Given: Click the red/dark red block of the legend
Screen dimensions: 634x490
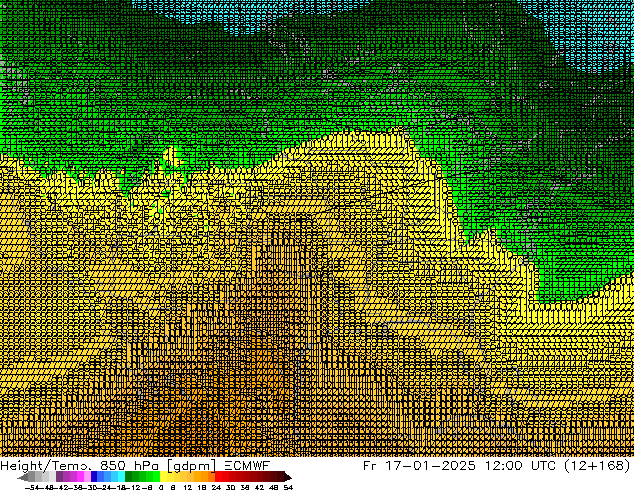Looking at the screenshot, I should pos(250,477).
